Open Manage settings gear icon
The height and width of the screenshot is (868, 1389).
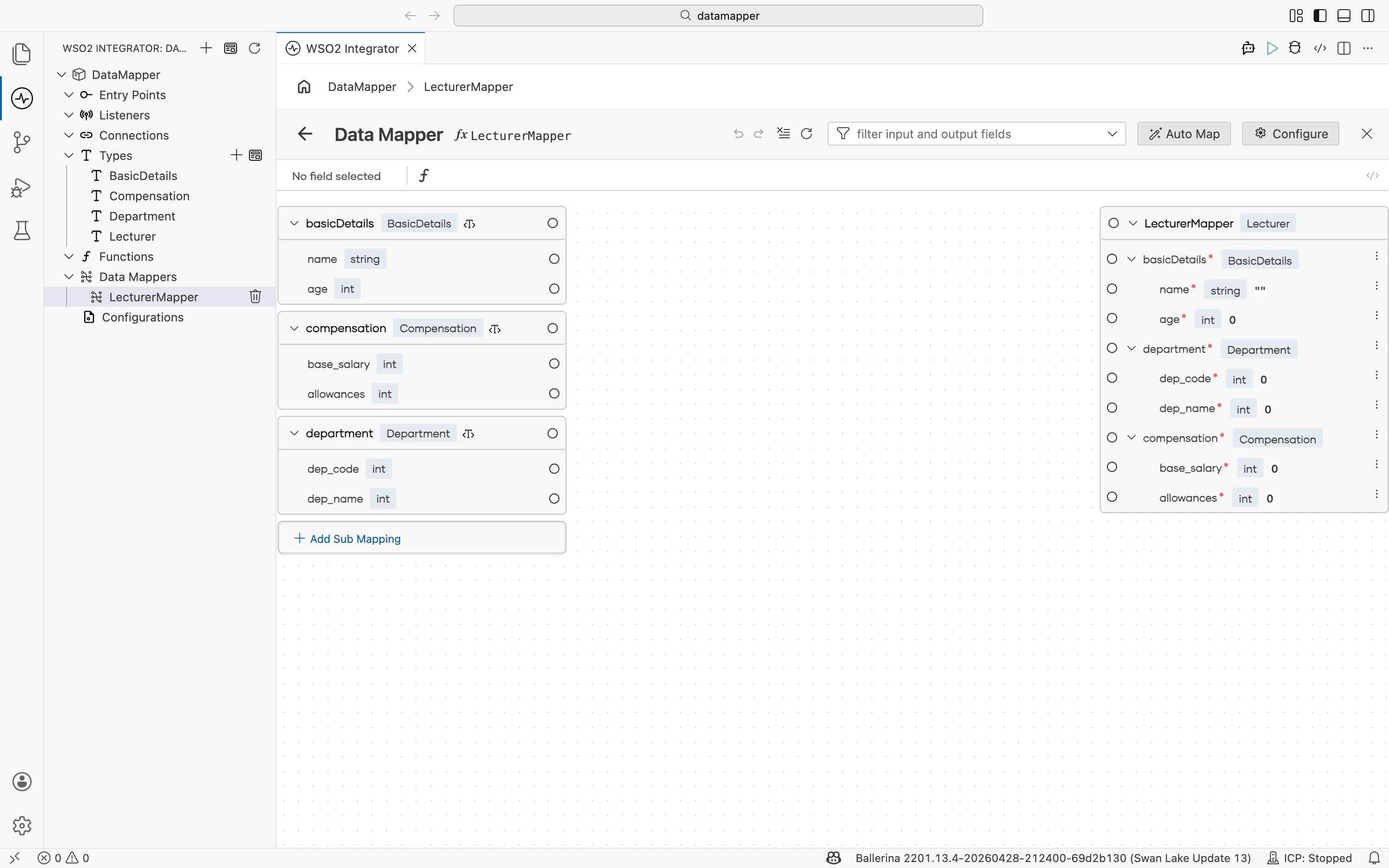coord(22,826)
